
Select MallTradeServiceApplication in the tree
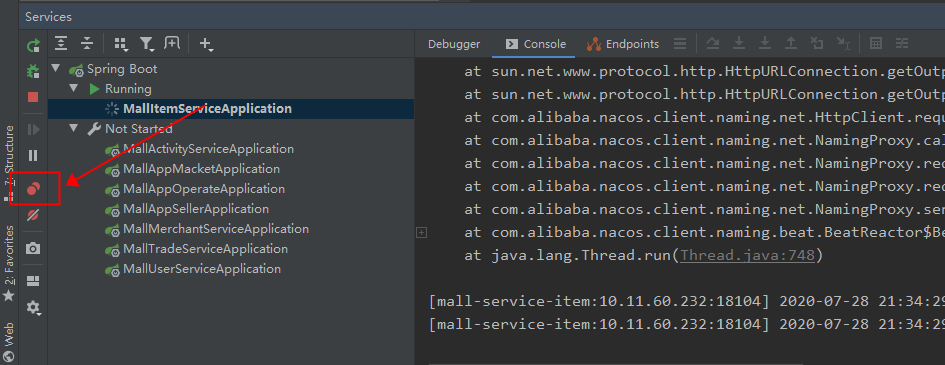(206, 249)
